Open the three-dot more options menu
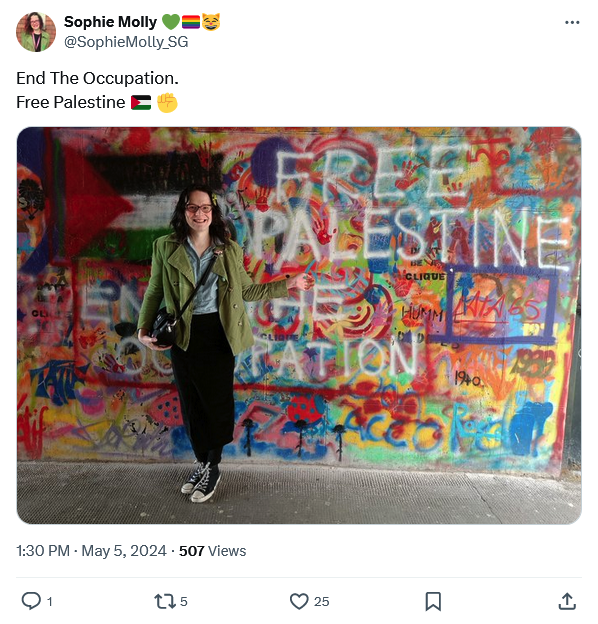598x624 pixels. point(572,22)
